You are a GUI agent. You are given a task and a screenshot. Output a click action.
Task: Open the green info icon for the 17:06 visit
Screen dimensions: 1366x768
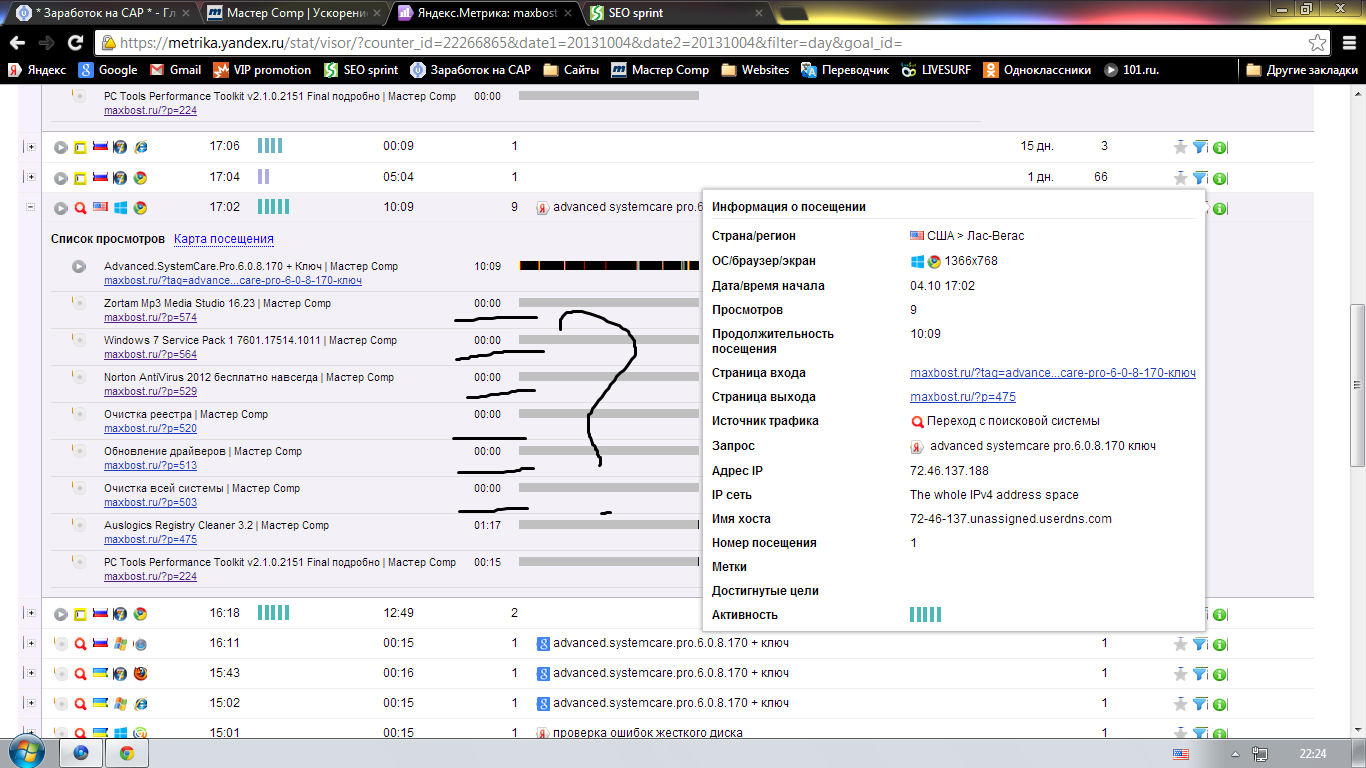coord(1219,148)
